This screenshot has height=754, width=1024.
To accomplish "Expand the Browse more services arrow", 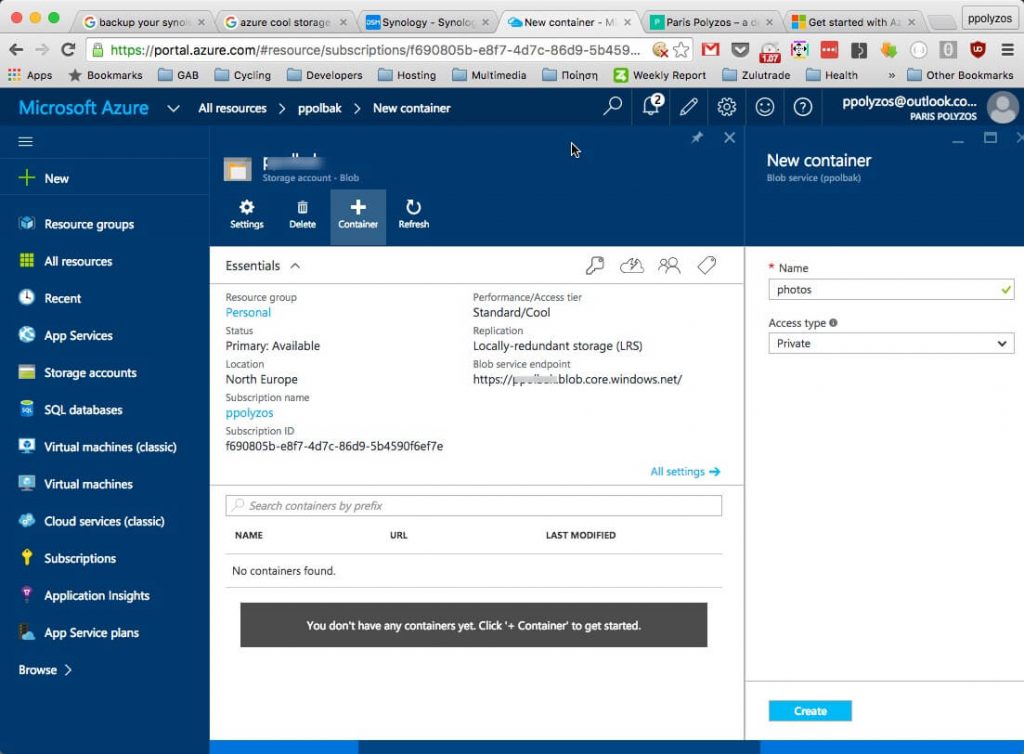I will click(x=68, y=670).
